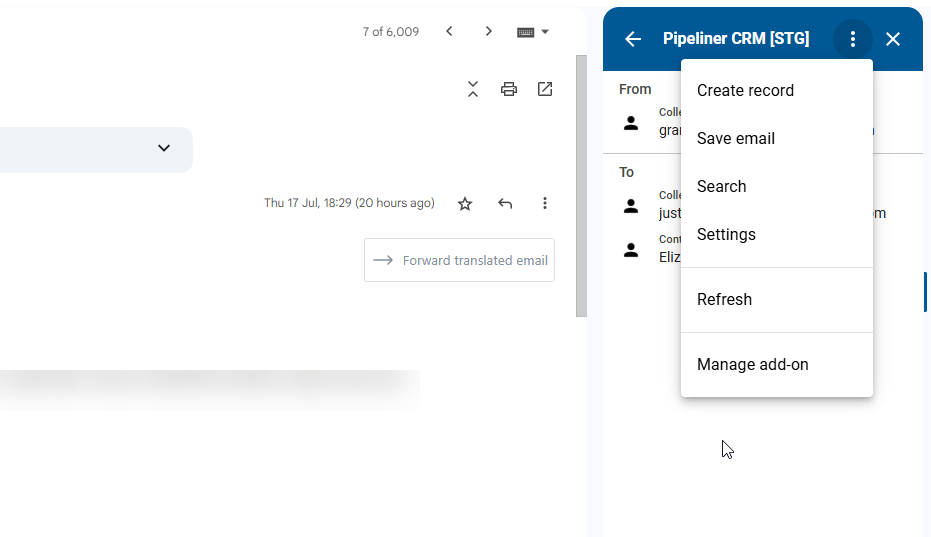Go back in Pipeliner CRM panel

(x=633, y=39)
